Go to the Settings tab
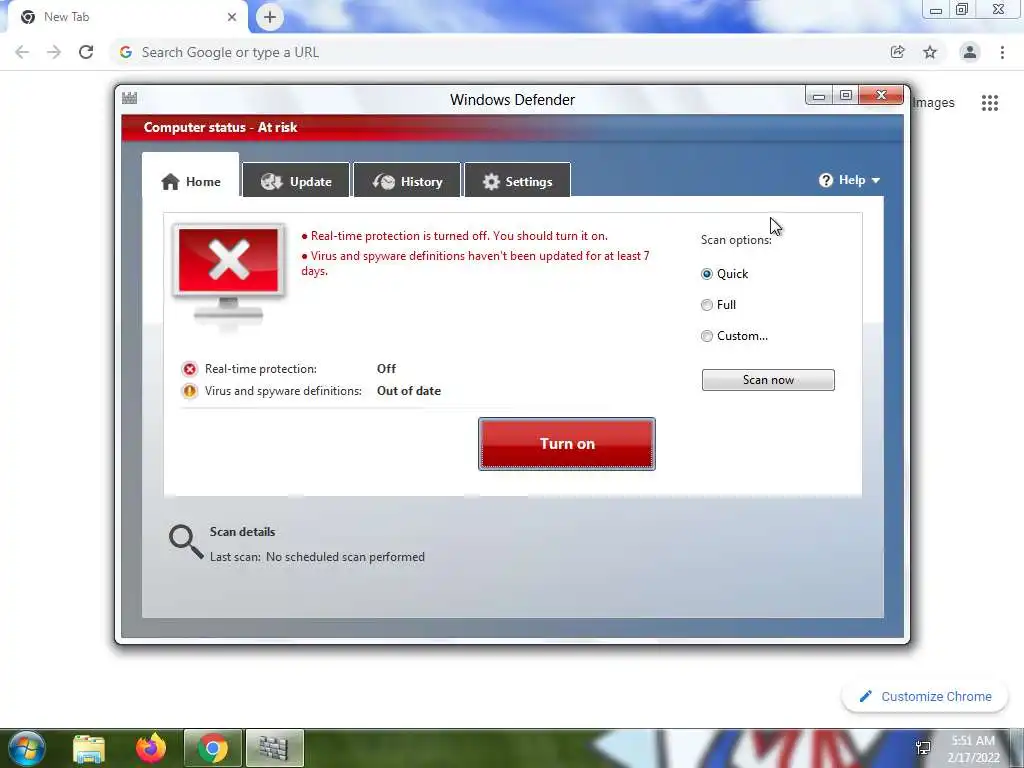 coord(517,181)
